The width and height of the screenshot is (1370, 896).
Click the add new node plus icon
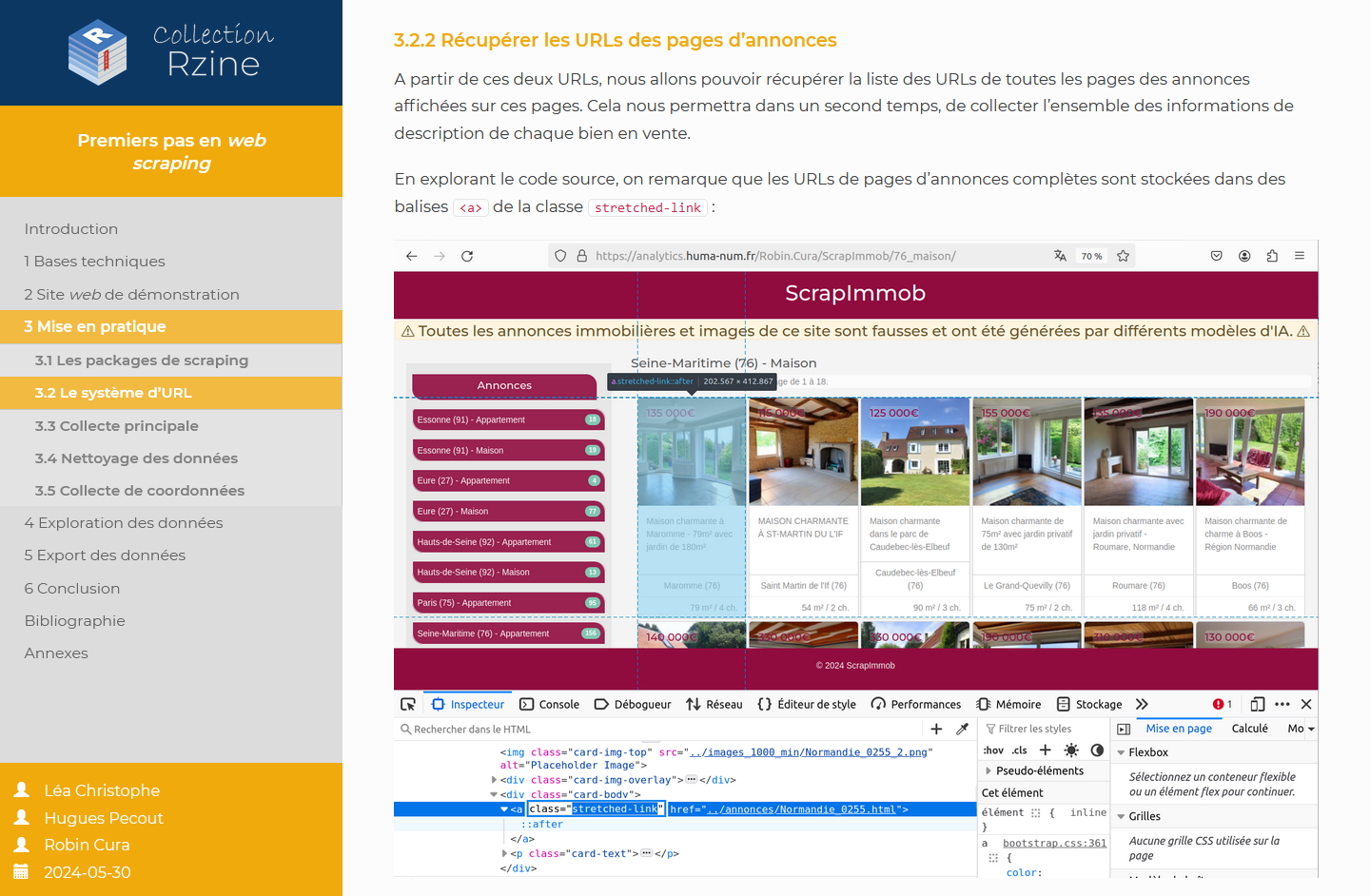(x=936, y=729)
